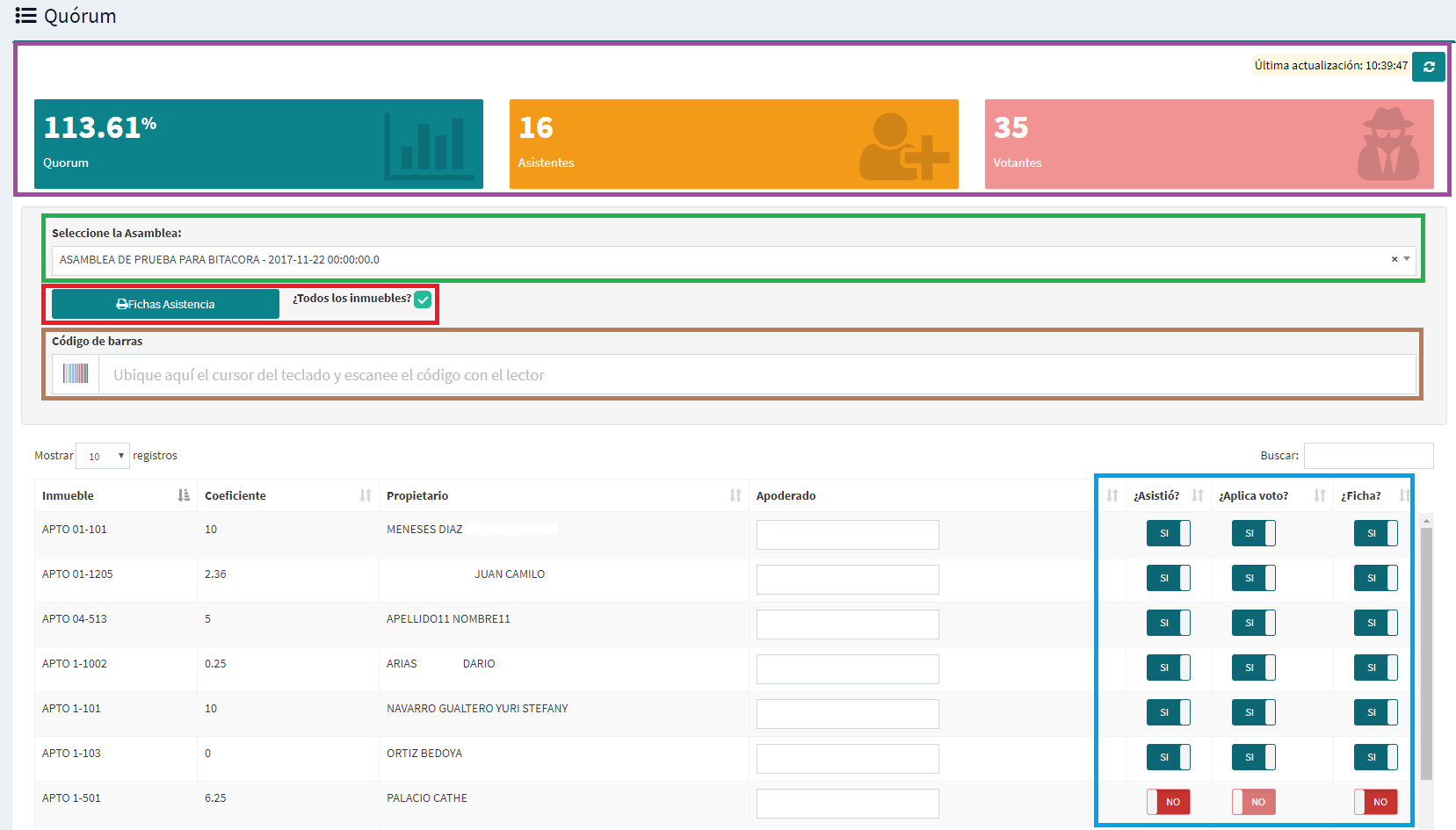
Task: Click the Fichas Asistencia button
Action: click(165, 304)
